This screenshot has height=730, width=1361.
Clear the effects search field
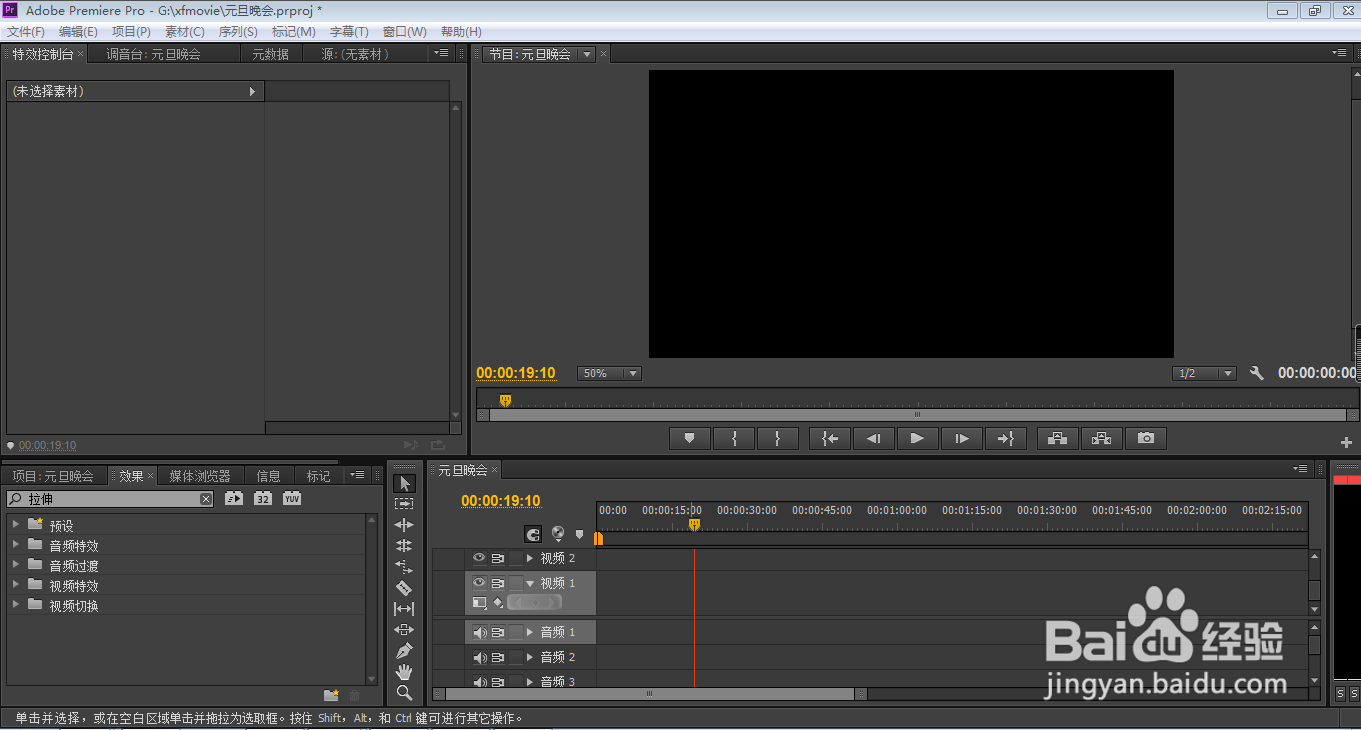[x=206, y=499]
